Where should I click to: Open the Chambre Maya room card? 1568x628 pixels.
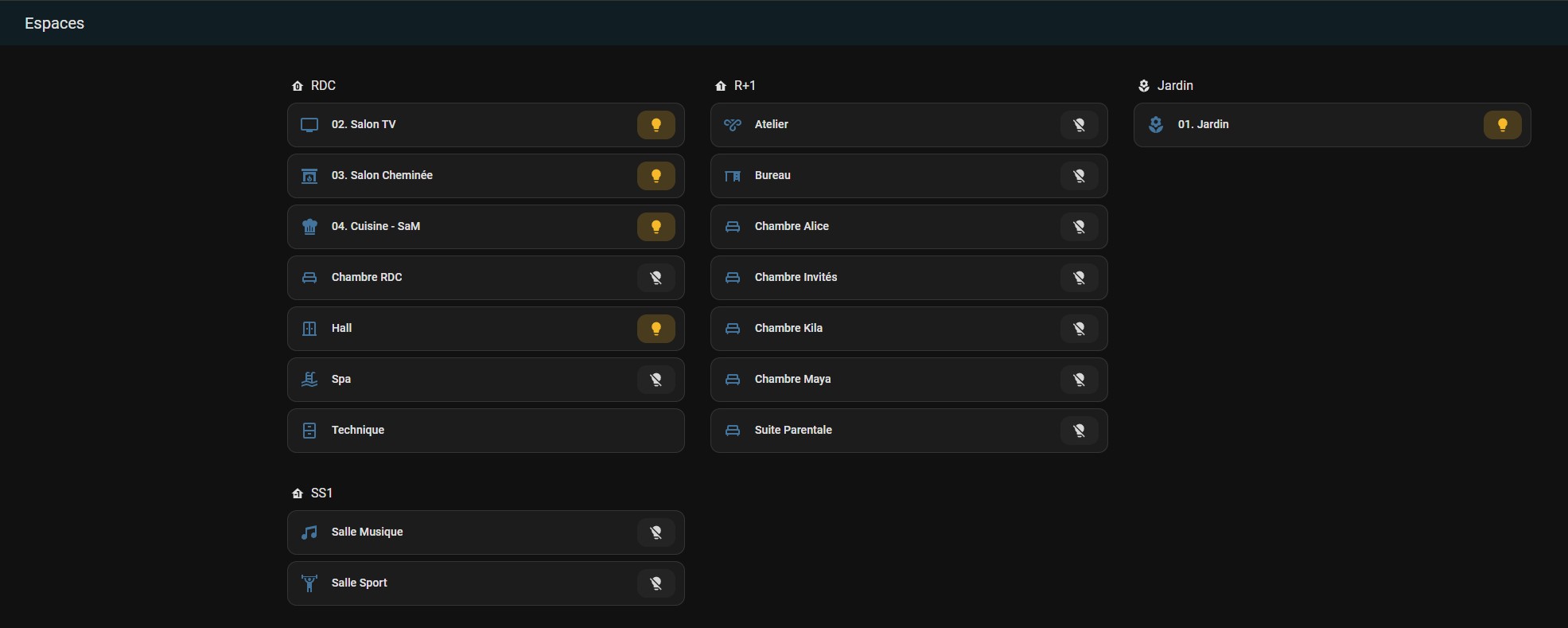pyautogui.click(x=875, y=380)
